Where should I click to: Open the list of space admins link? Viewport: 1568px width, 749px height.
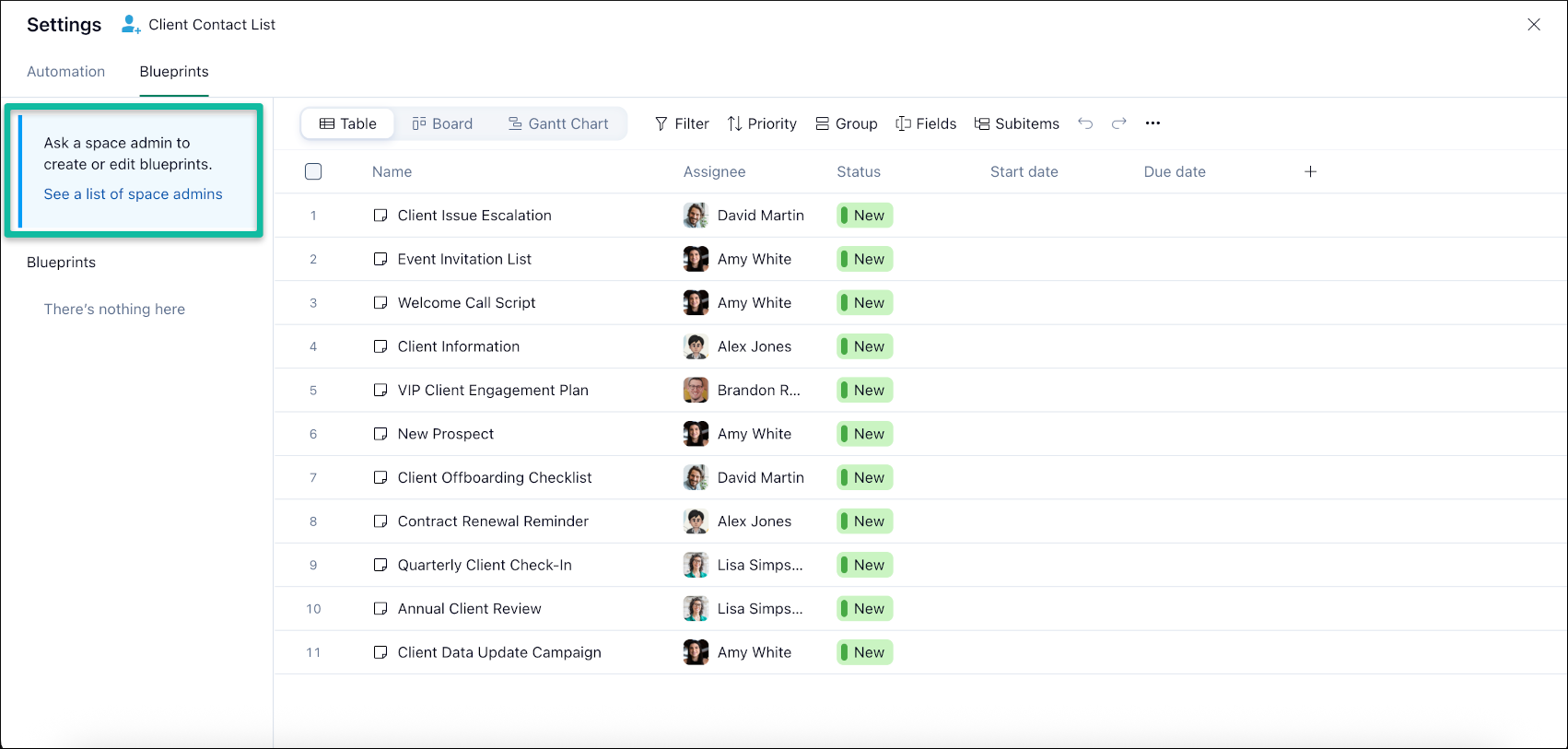133,194
